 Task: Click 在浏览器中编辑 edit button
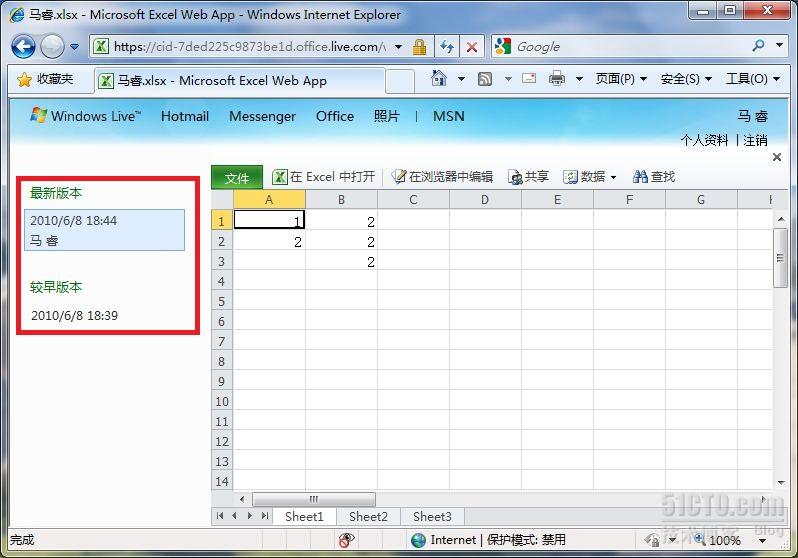pyautogui.click(x=442, y=177)
